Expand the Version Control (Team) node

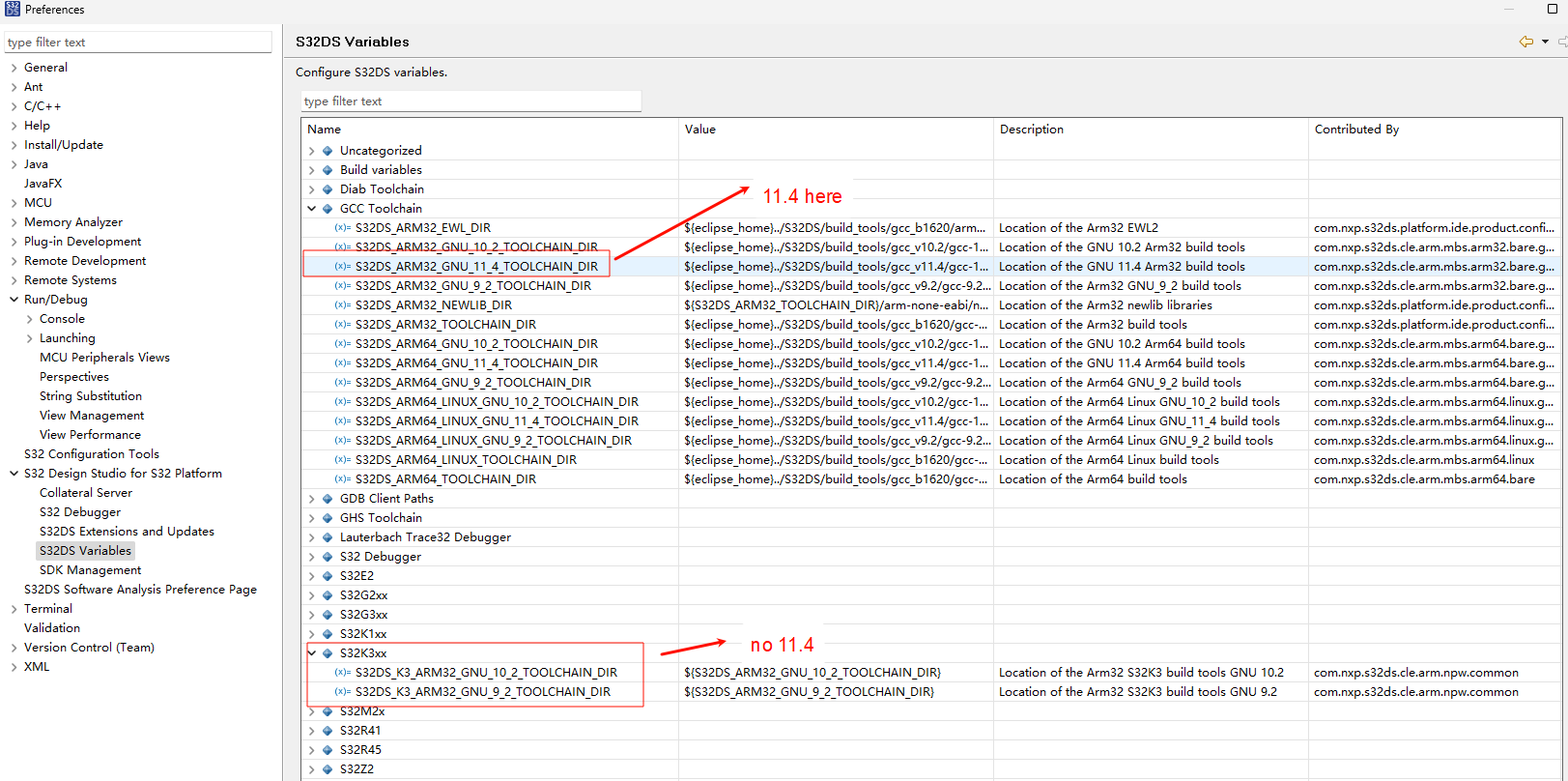pos(14,648)
